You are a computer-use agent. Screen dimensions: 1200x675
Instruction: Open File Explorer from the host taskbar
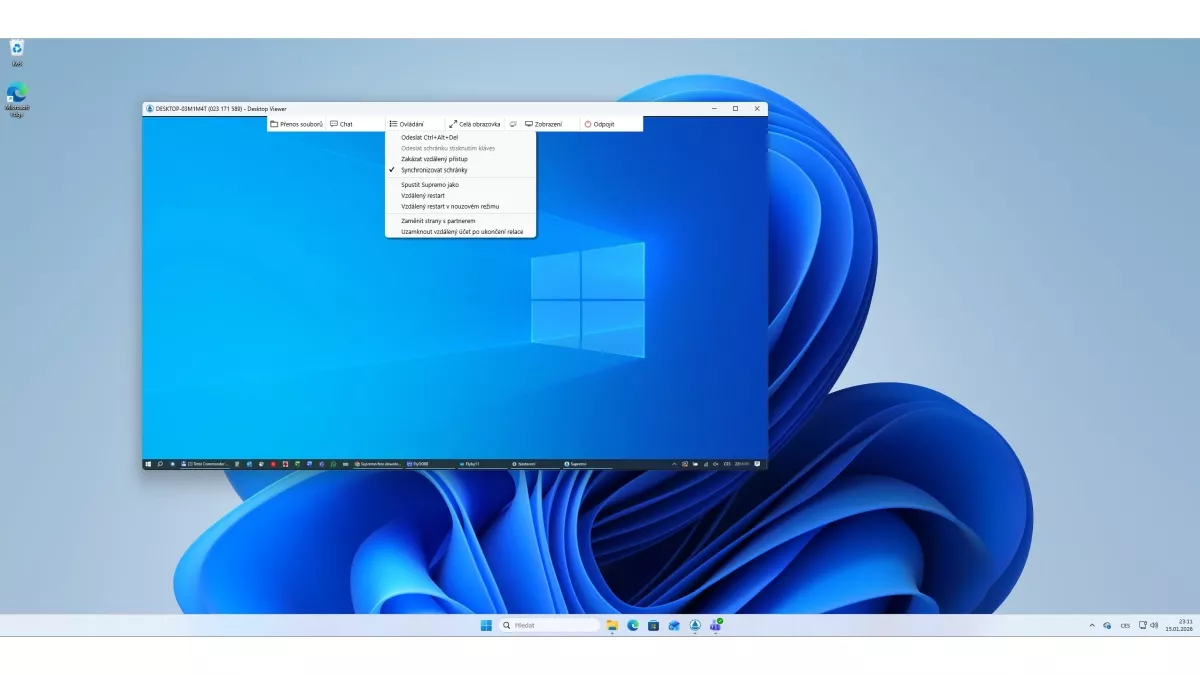(x=612, y=625)
